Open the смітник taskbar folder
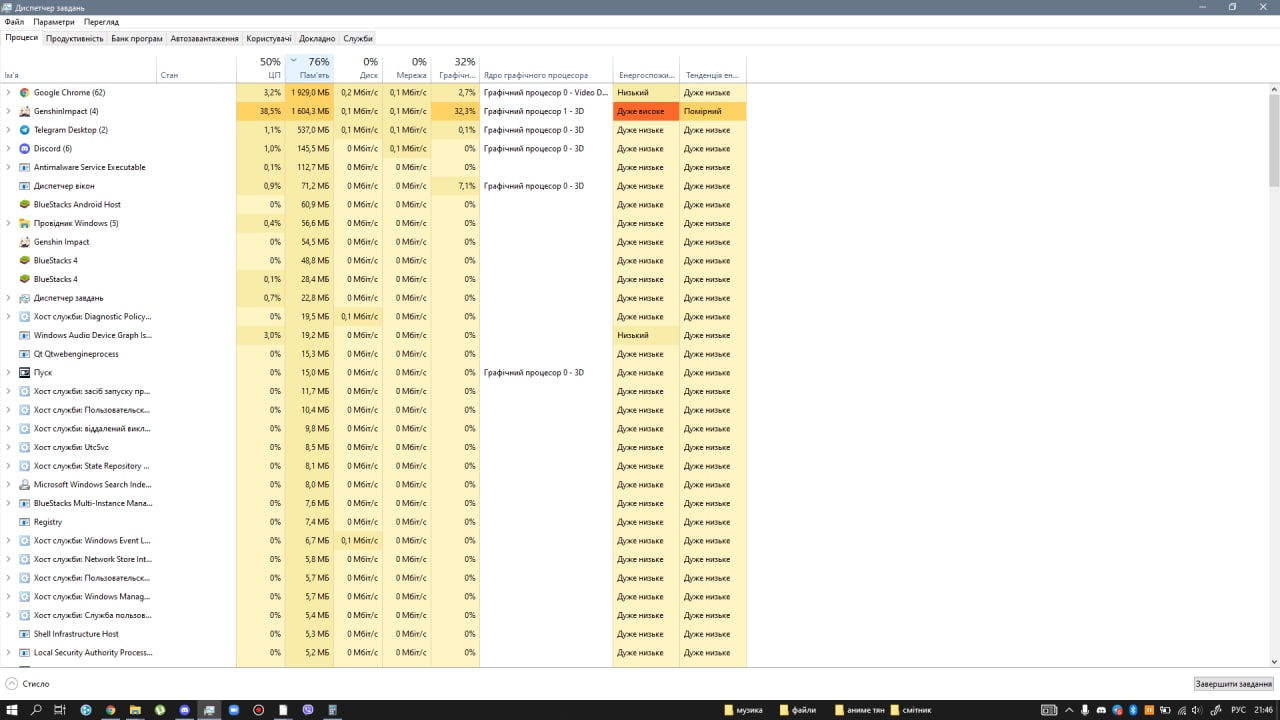 (x=910, y=710)
